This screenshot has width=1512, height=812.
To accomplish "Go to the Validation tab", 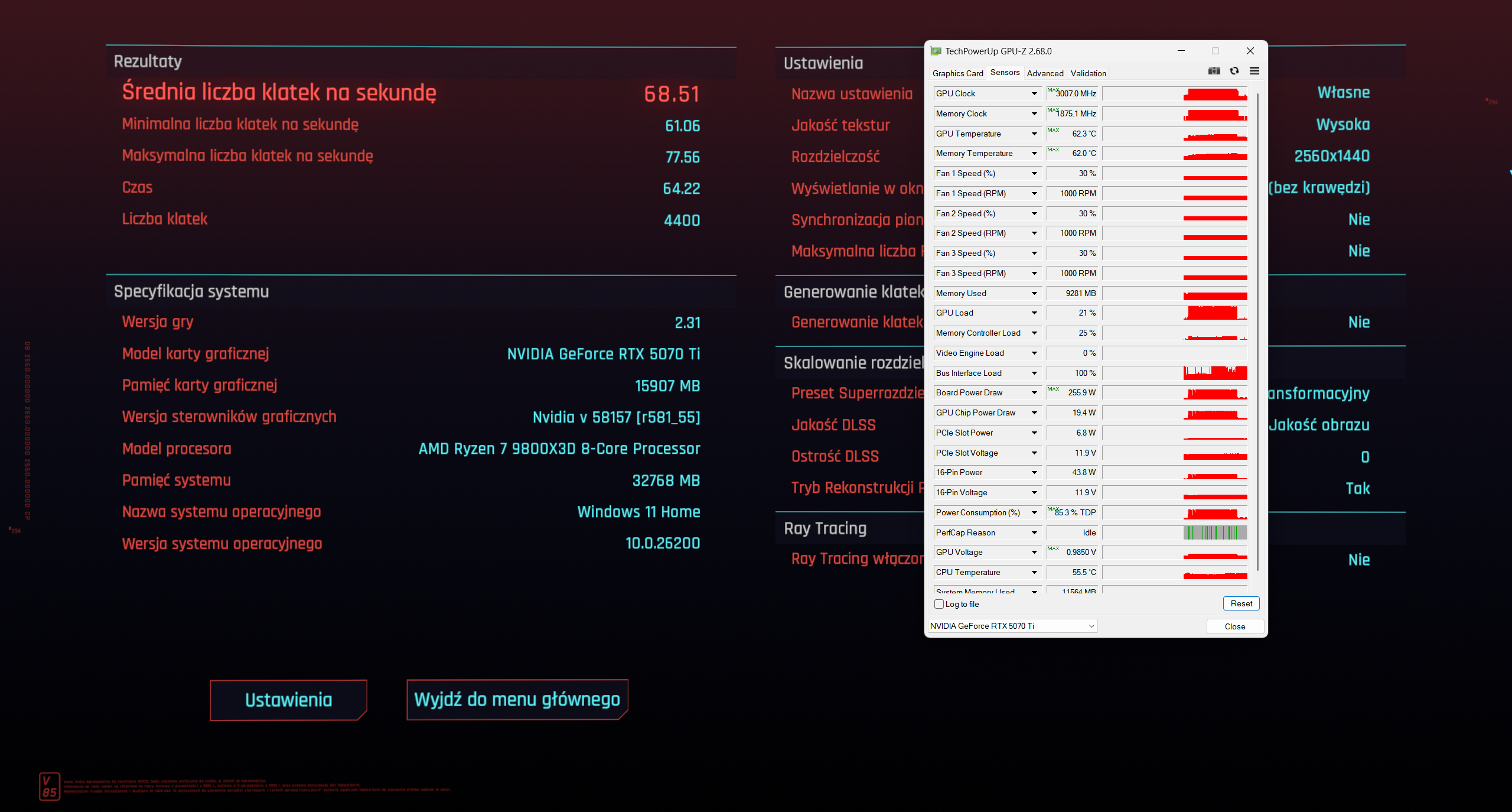I will coord(1088,73).
